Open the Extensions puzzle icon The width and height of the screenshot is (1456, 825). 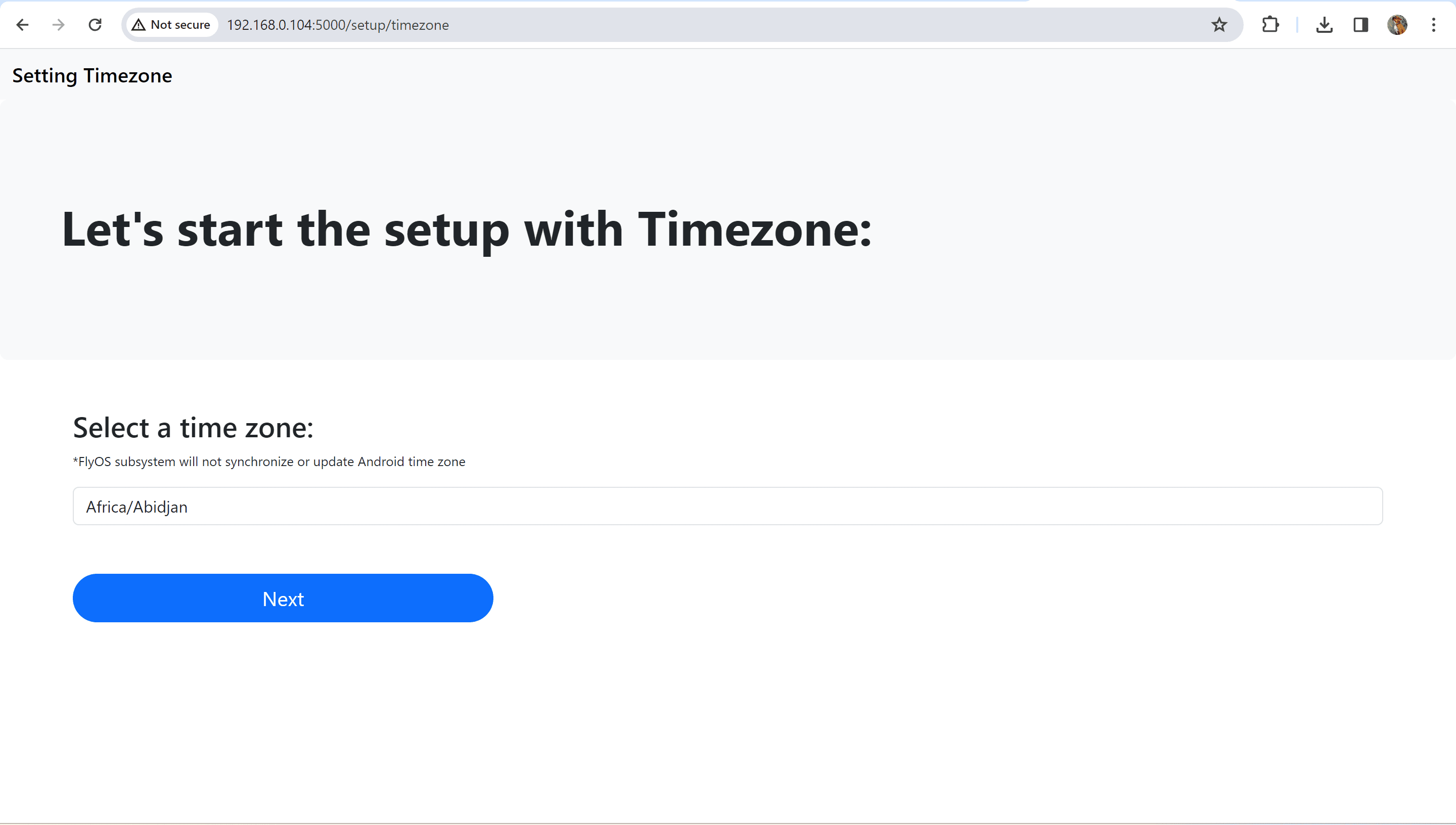point(1270,25)
